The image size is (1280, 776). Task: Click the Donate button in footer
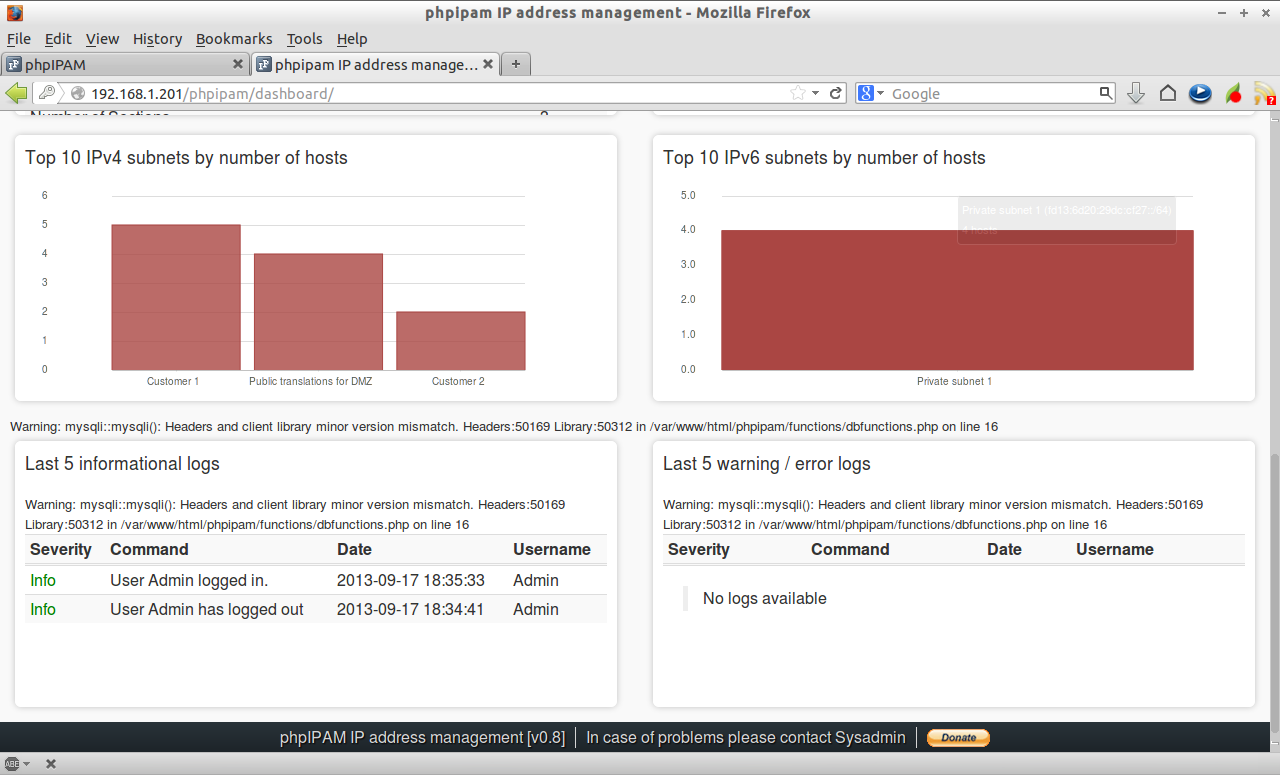coord(958,737)
